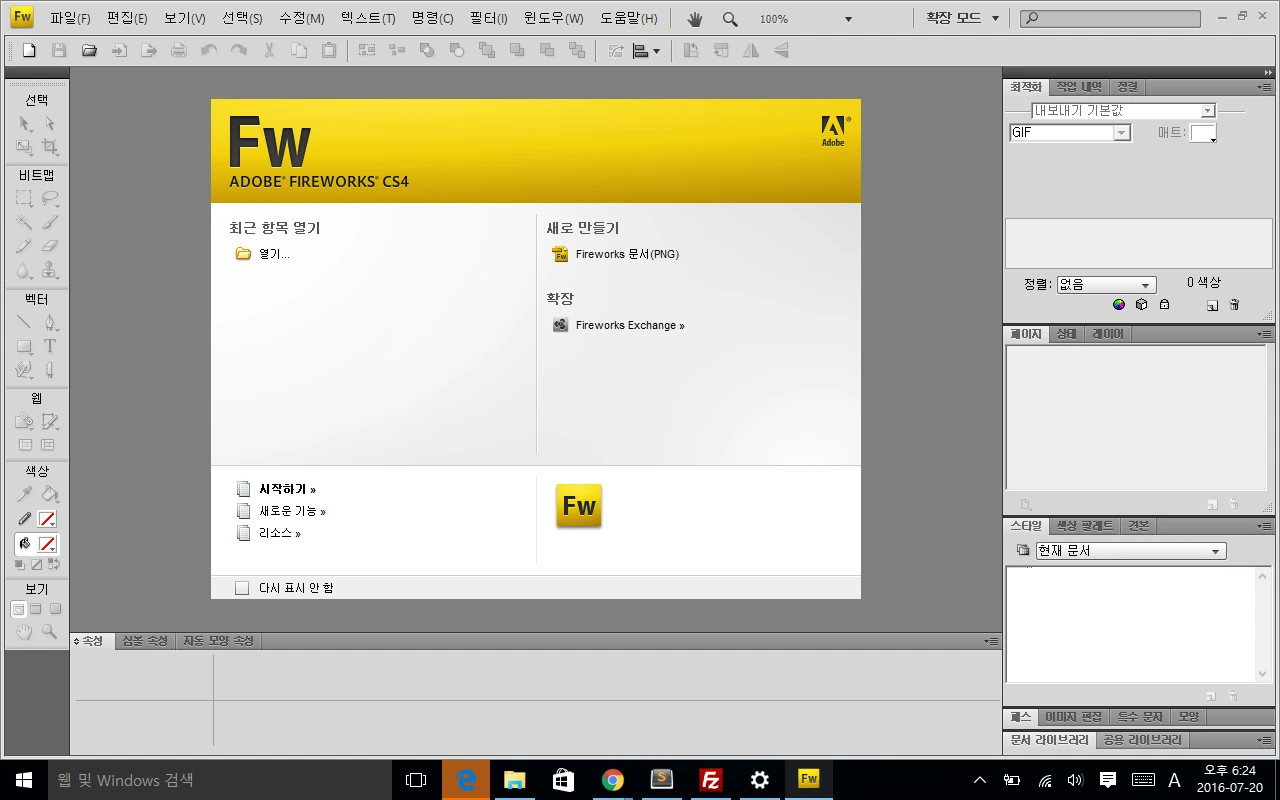Choose the Rectangle Hotspot tool
The image size is (1280, 800).
click(x=24, y=421)
